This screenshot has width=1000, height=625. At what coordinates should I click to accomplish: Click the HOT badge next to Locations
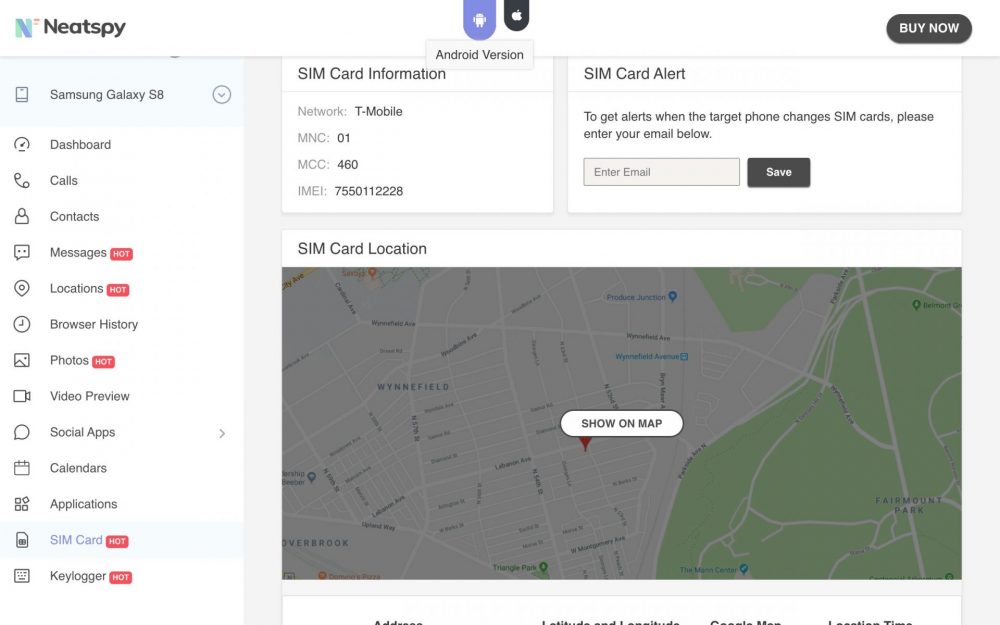tap(117, 290)
